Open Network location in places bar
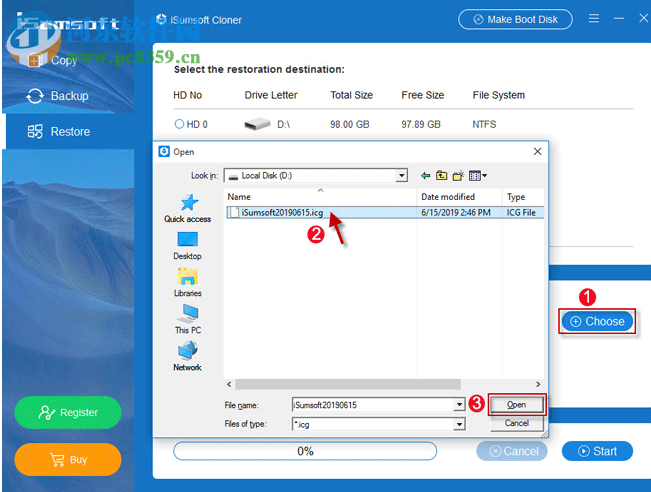651x492 pixels. 188,356
